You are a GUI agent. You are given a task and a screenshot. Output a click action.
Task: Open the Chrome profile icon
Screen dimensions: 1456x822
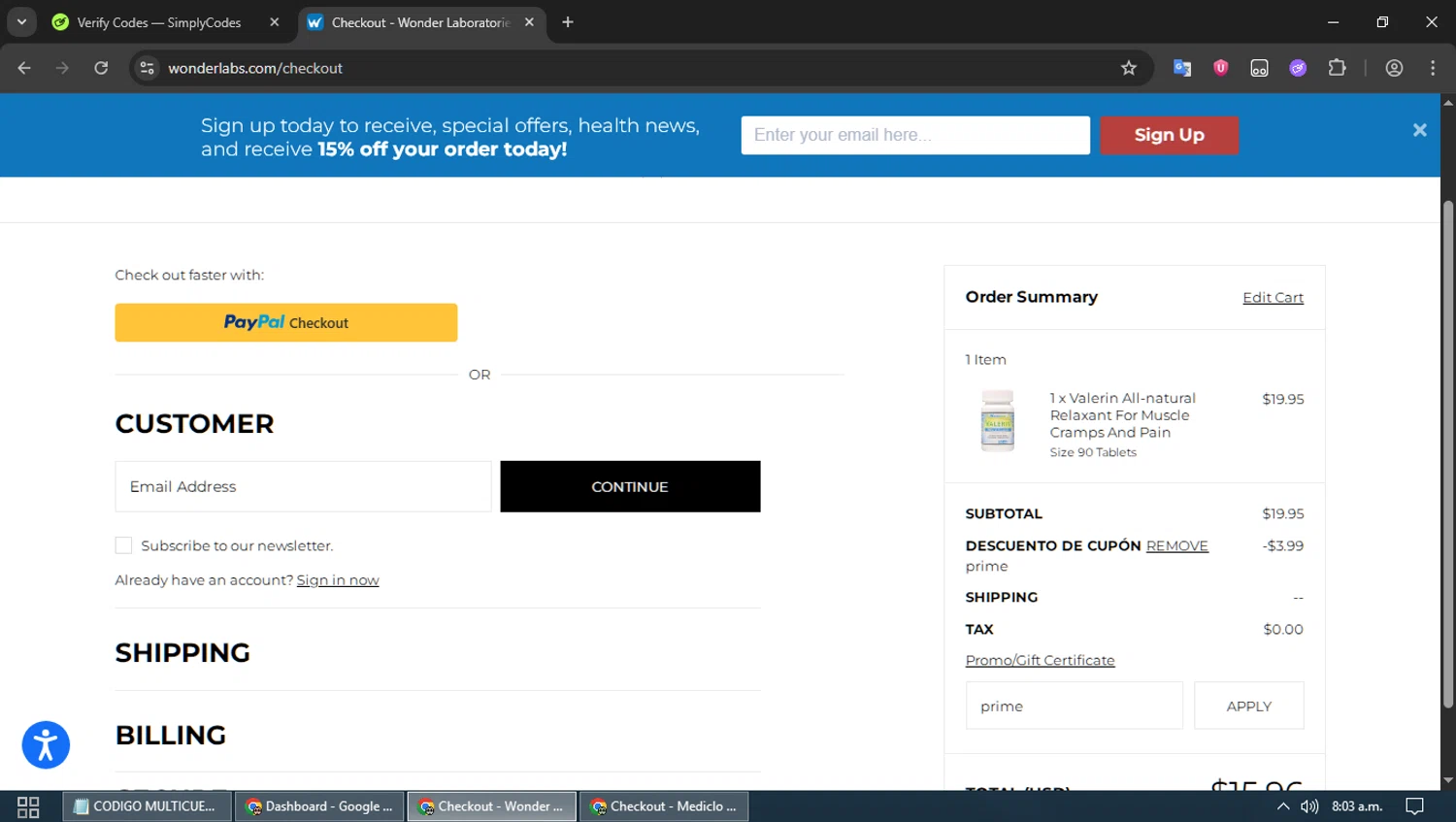[x=1394, y=68]
